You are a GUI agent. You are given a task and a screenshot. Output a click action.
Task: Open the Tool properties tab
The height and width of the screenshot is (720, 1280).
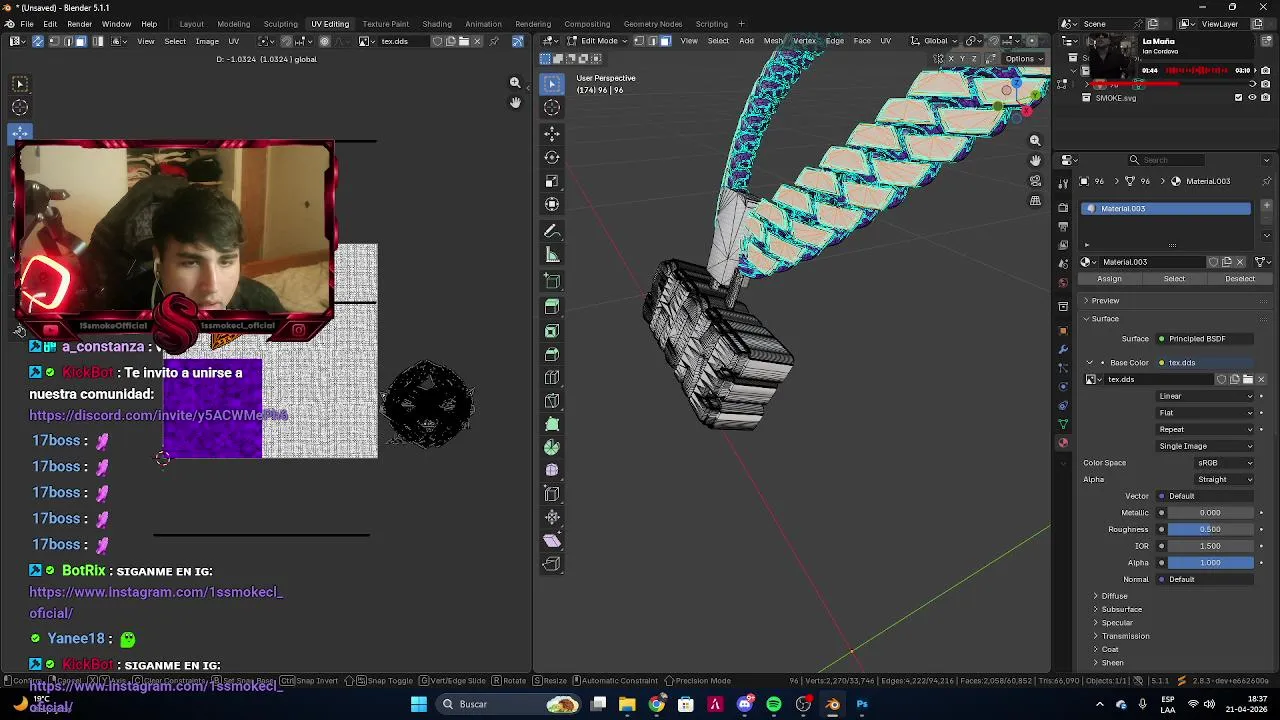(x=1063, y=183)
